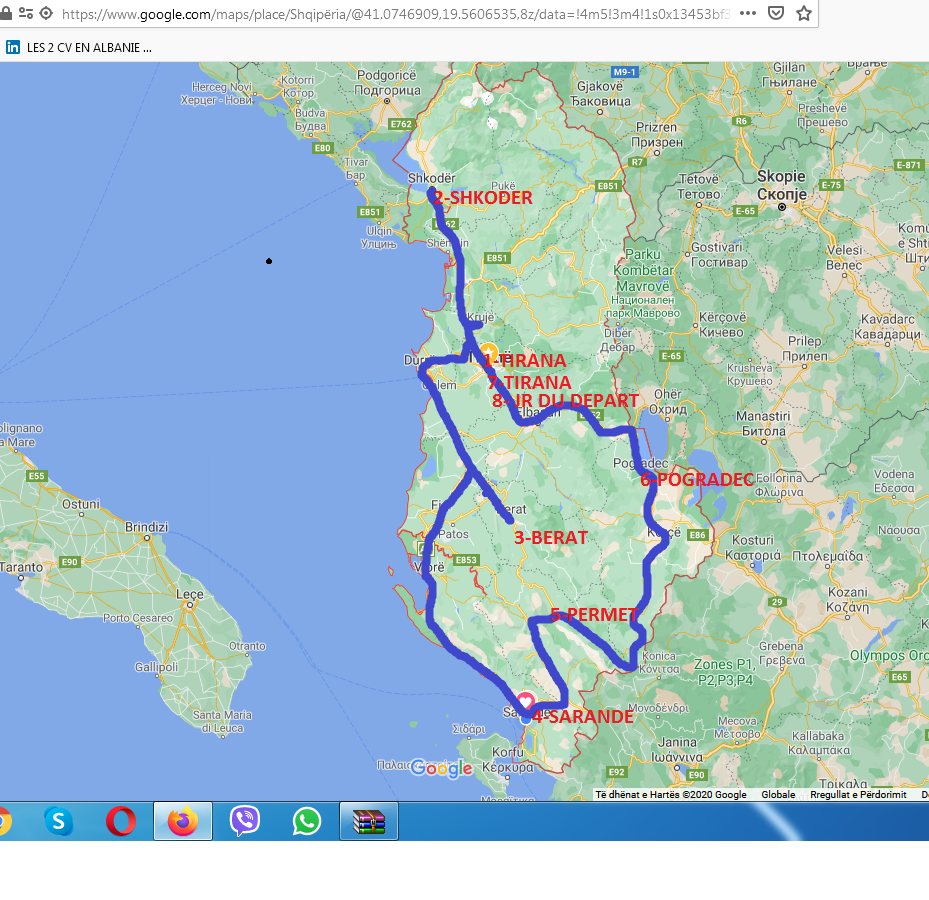
Task: Click the Ohër city label
Action: [x=668, y=401]
